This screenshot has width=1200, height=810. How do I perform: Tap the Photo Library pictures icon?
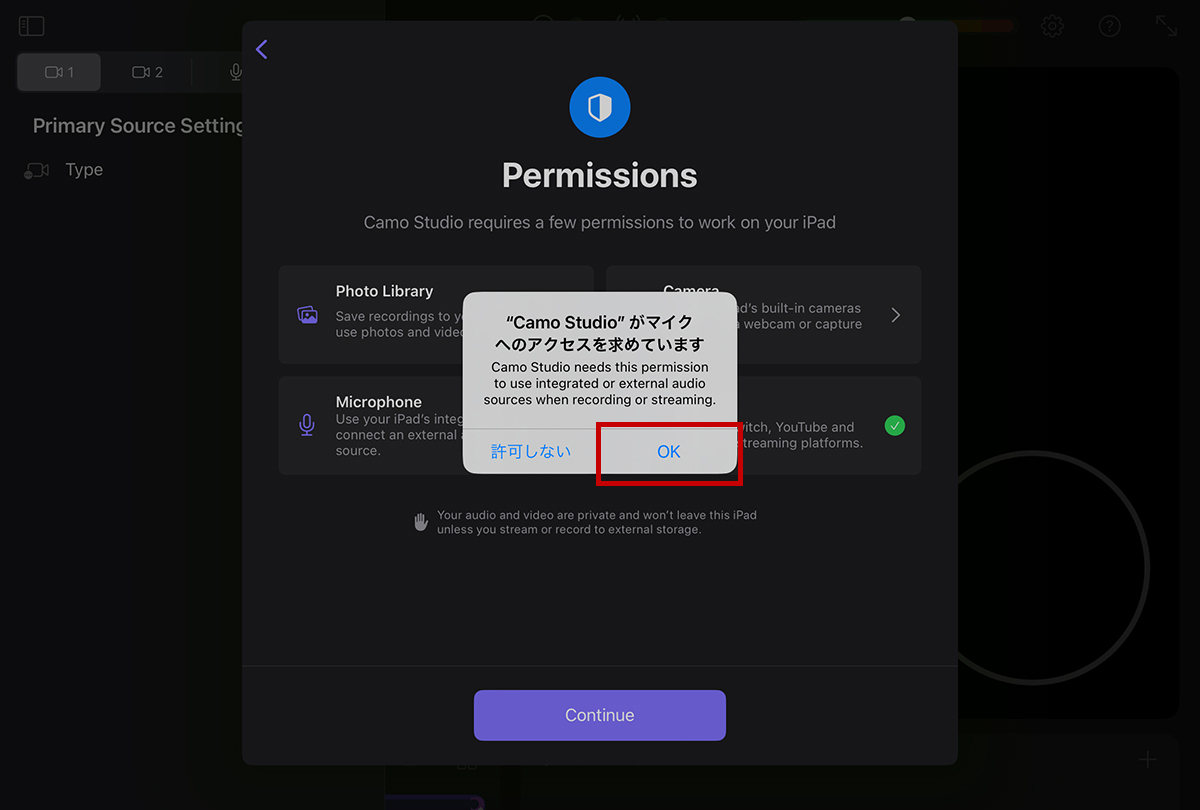coord(307,315)
